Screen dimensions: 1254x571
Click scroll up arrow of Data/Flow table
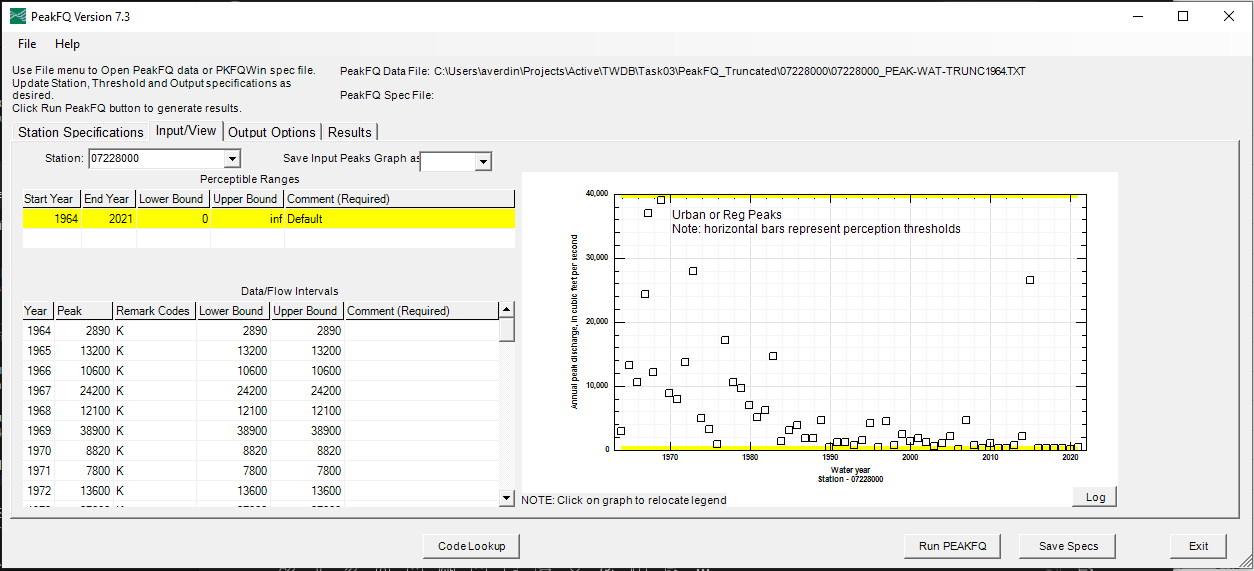507,311
